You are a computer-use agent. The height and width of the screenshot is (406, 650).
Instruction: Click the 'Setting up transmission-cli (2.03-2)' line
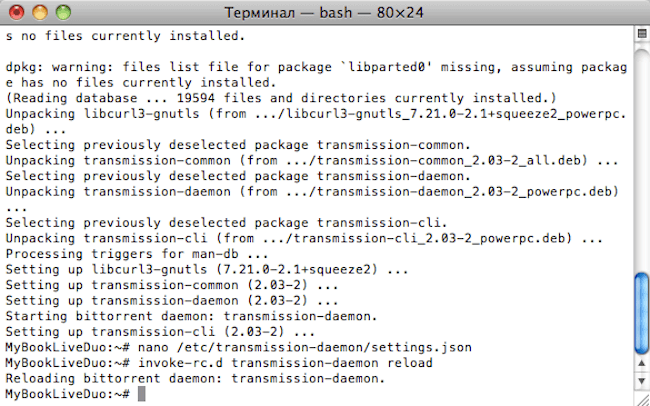click(160, 332)
